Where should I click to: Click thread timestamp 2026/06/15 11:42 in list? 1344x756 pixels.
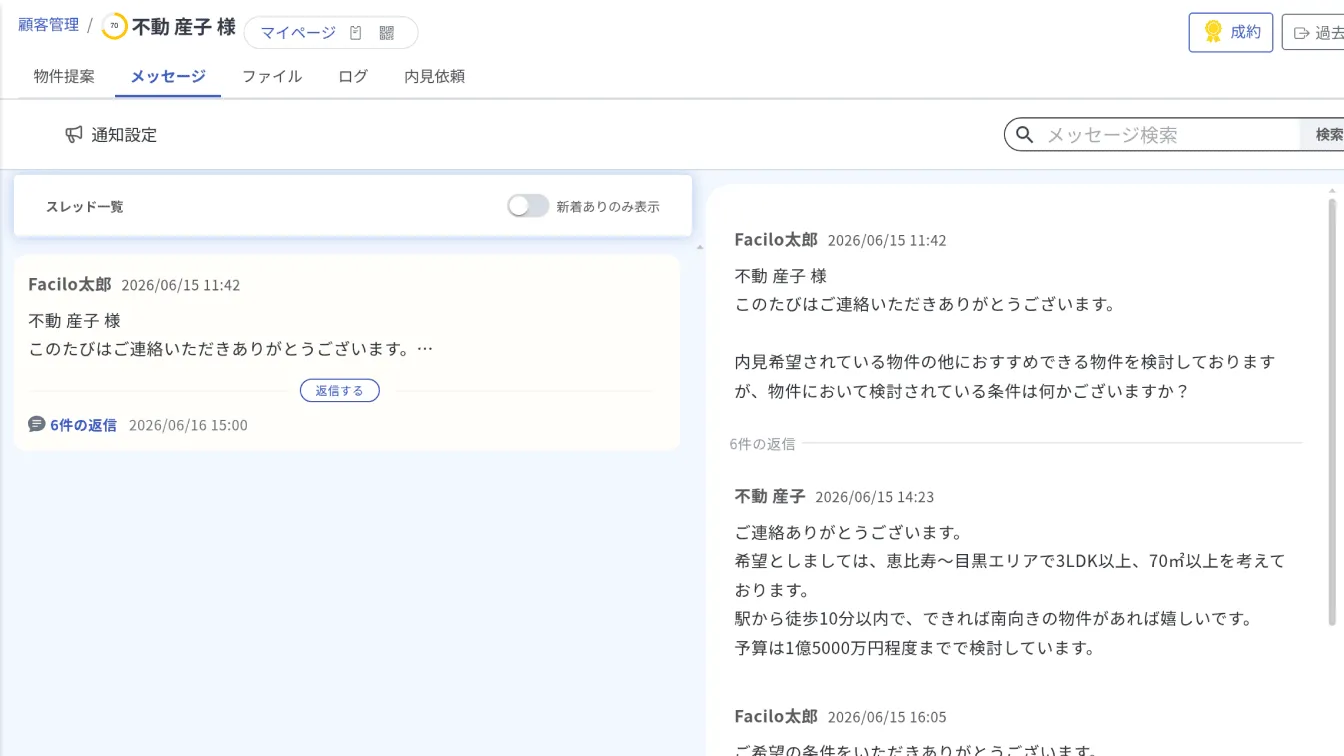click(x=181, y=285)
